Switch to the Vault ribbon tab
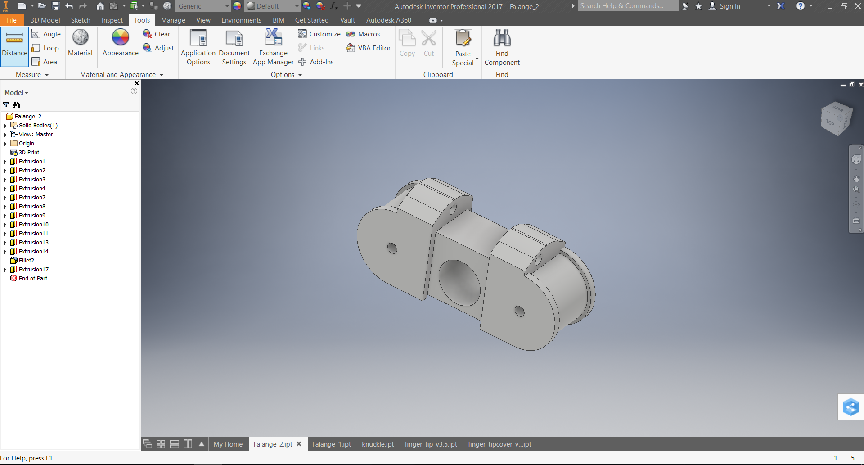The width and height of the screenshot is (864, 465). click(347, 20)
